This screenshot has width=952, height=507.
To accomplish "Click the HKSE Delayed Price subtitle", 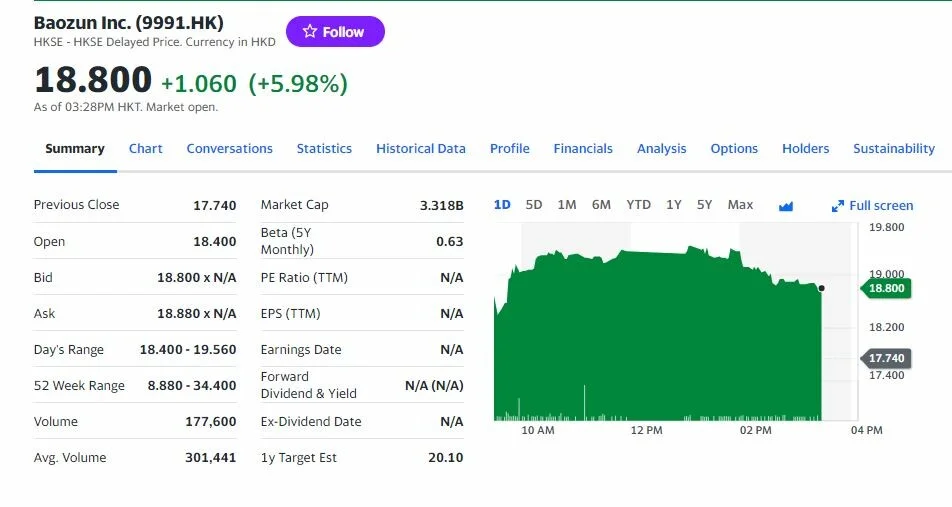I will (155, 42).
